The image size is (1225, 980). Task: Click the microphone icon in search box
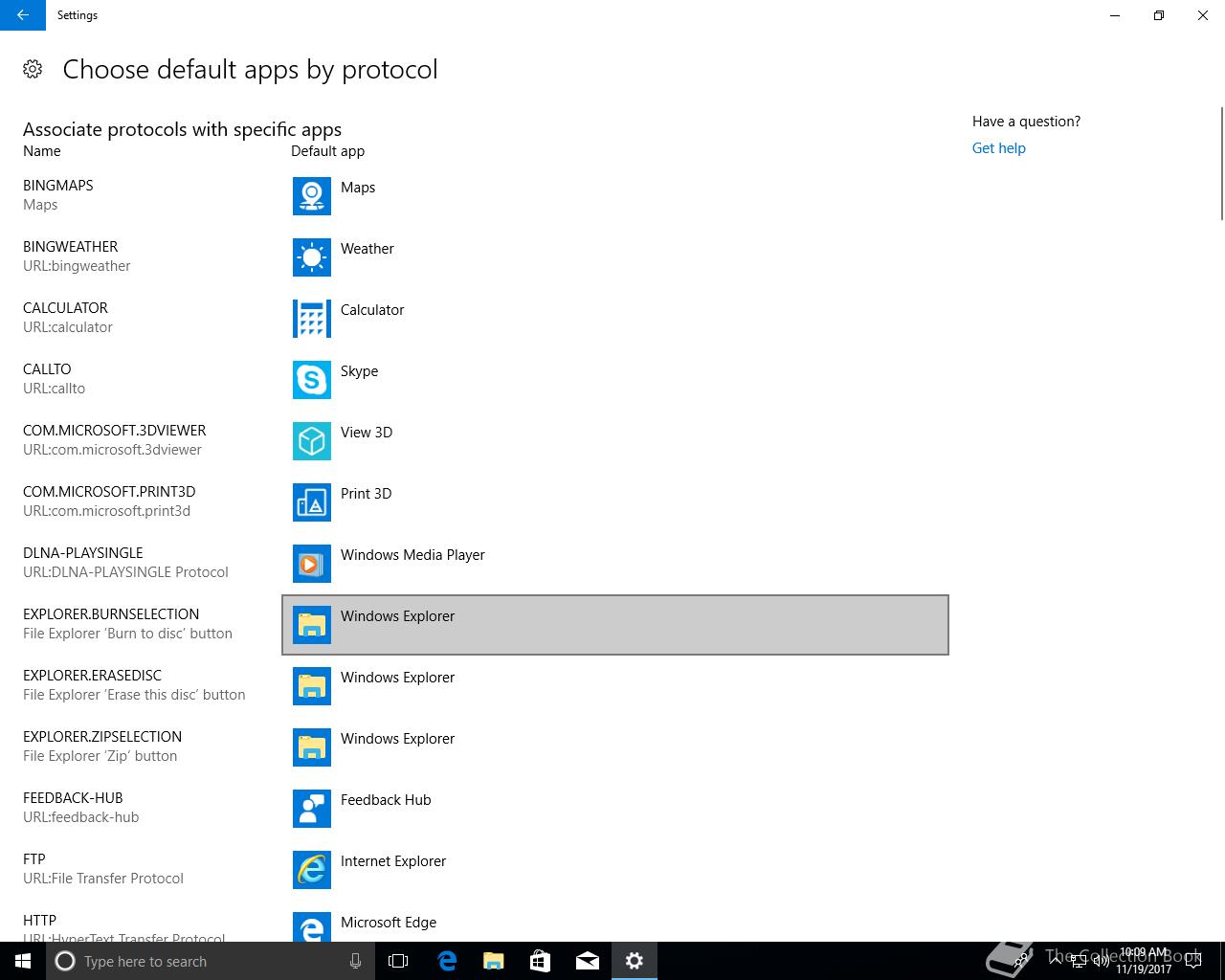click(x=355, y=961)
